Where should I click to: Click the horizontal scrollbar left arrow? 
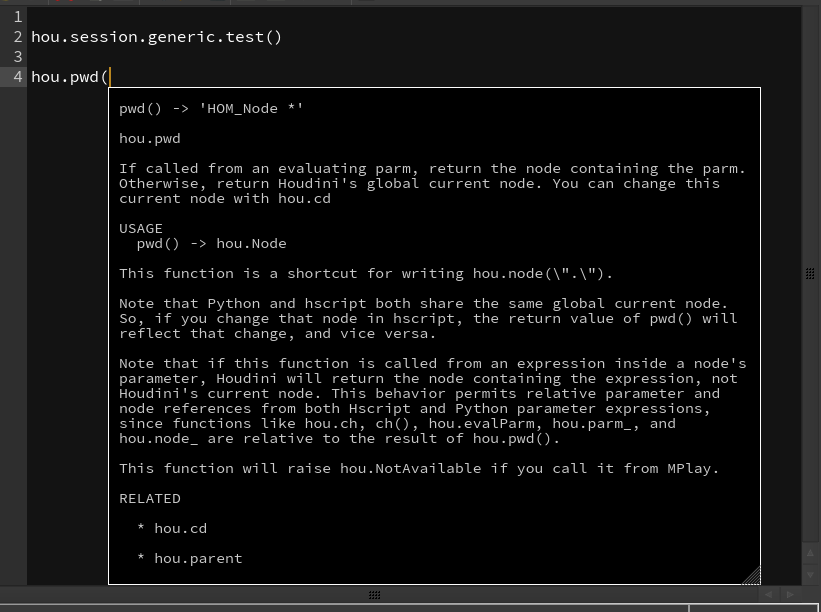769,594
